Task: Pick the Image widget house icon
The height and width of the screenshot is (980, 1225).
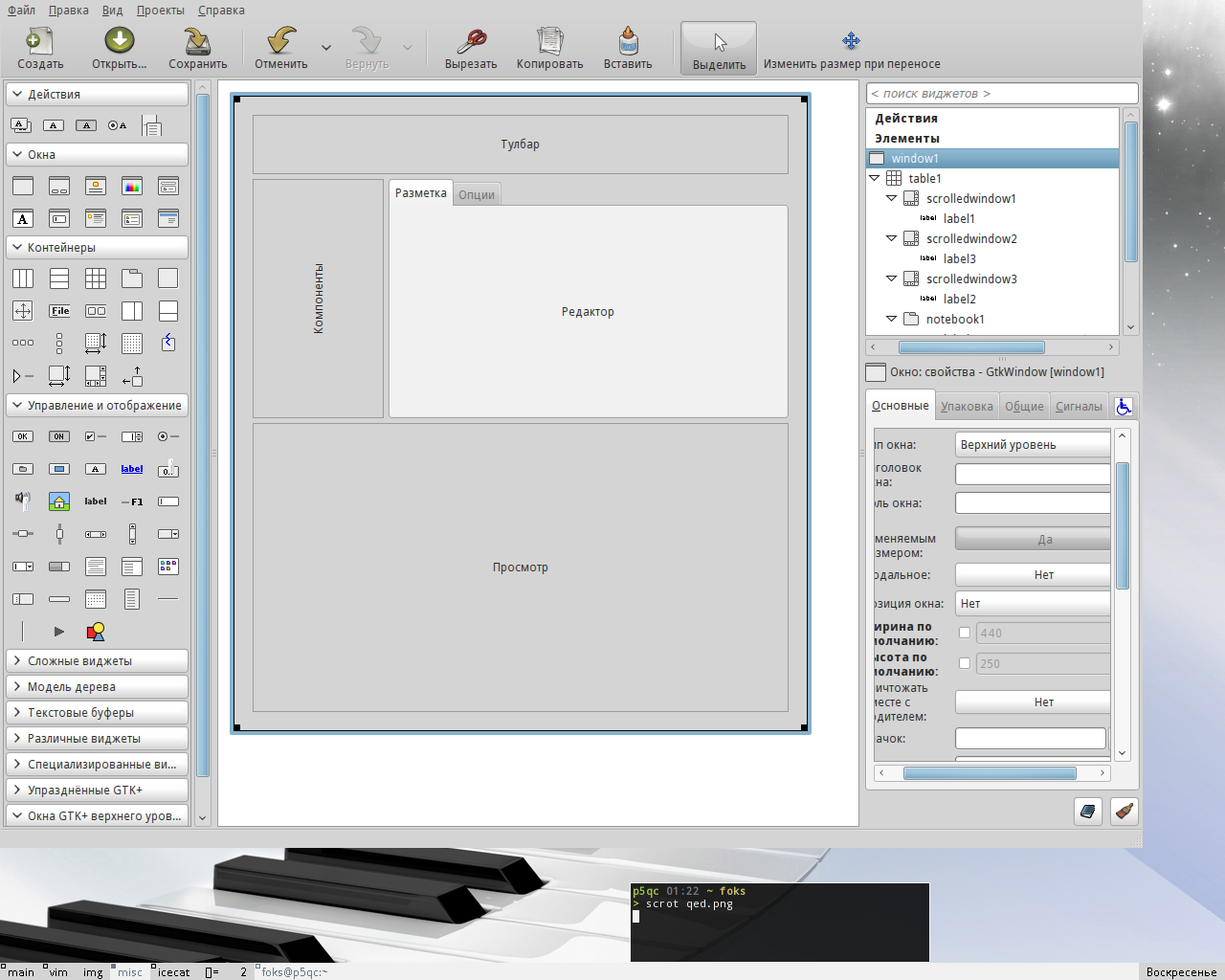Action: (x=59, y=501)
